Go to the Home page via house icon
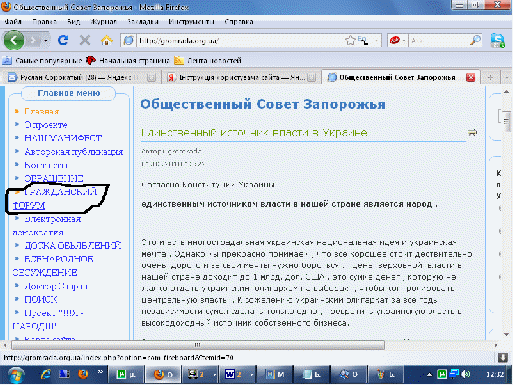The width and height of the screenshot is (513, 385). [107, 40]
